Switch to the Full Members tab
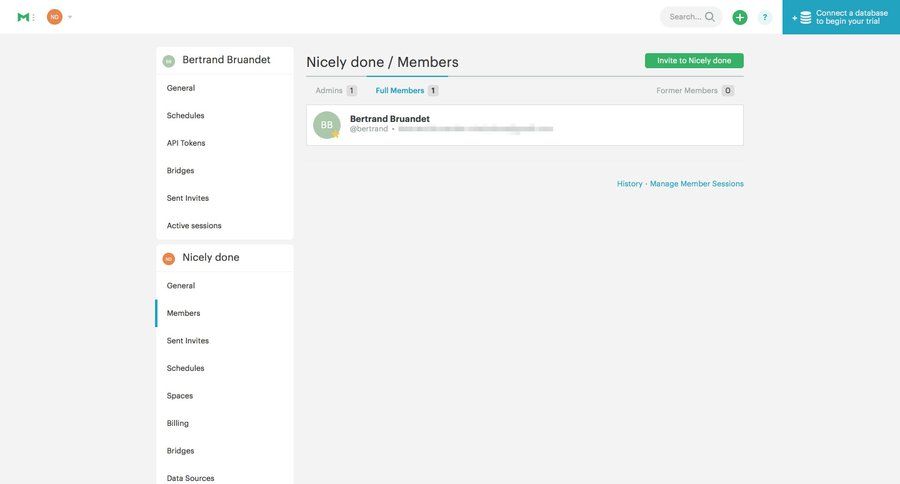The height and width of the screenshot is (484, 900). click(x=400, y=91)
